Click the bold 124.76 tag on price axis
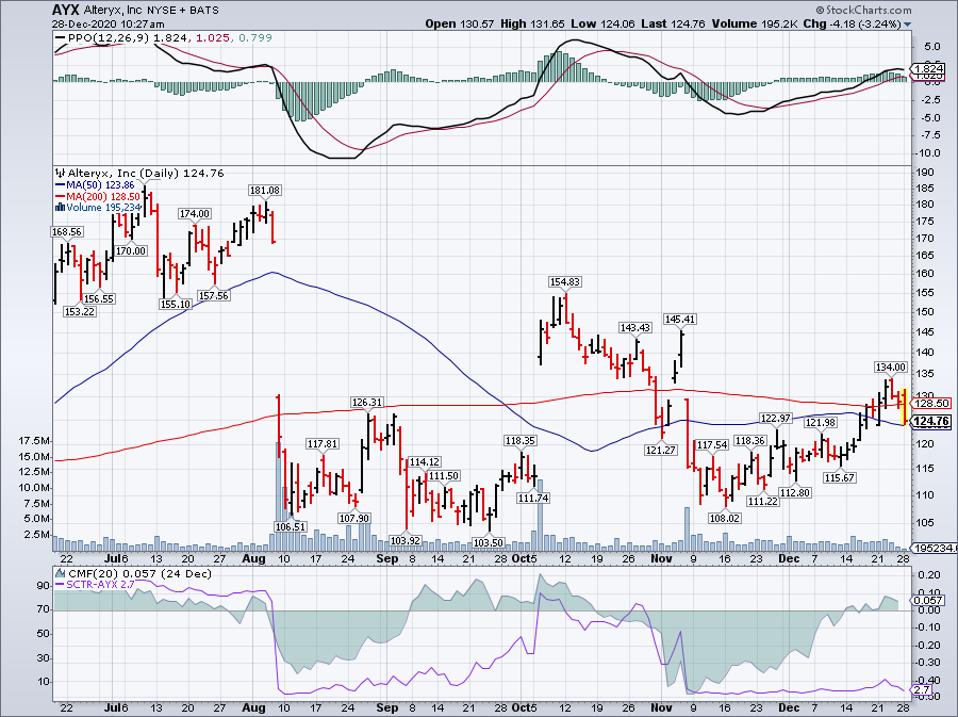 pos(932,421)
